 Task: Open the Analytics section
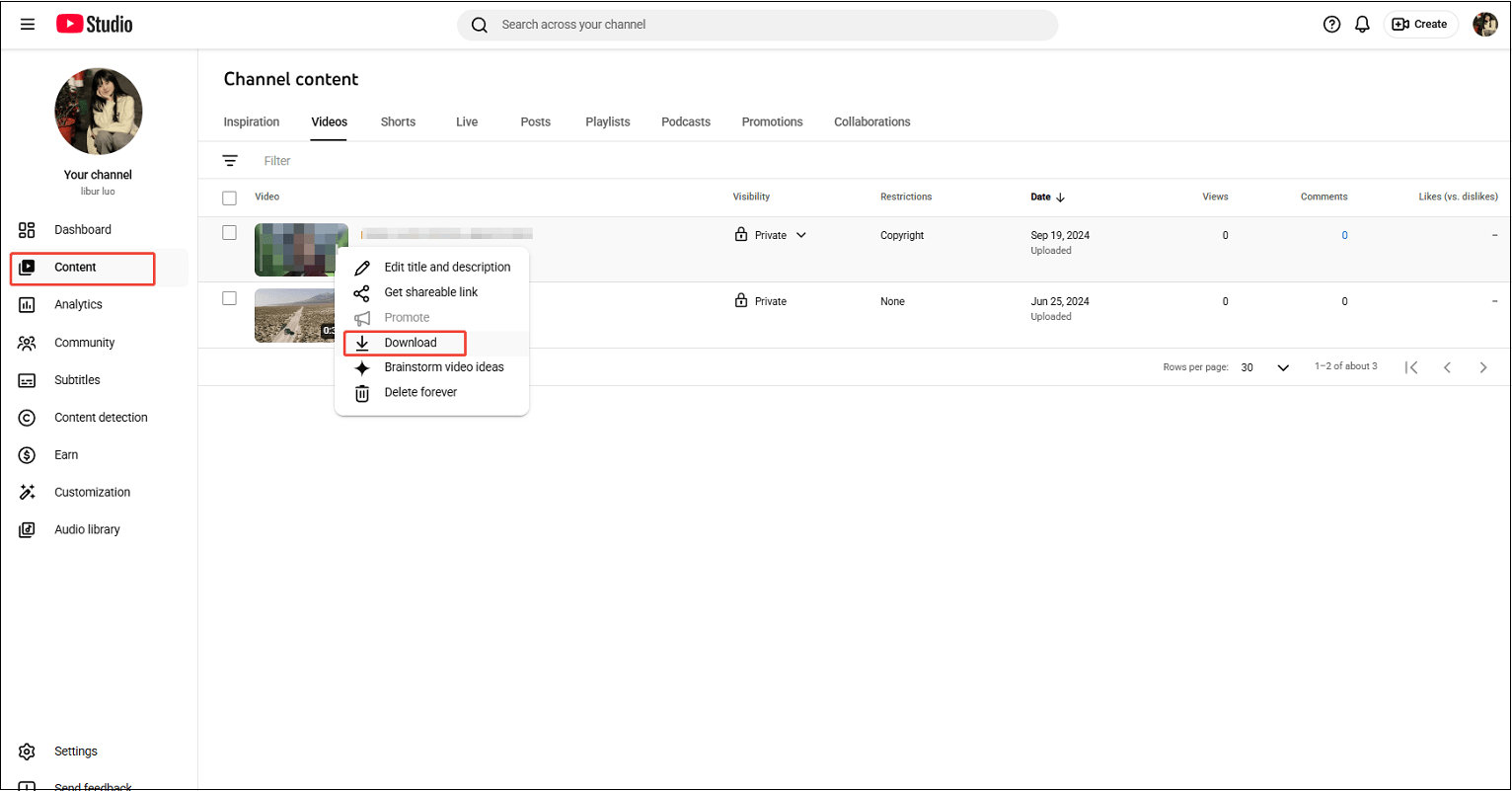pyautogui.click(x=79, y=304)
